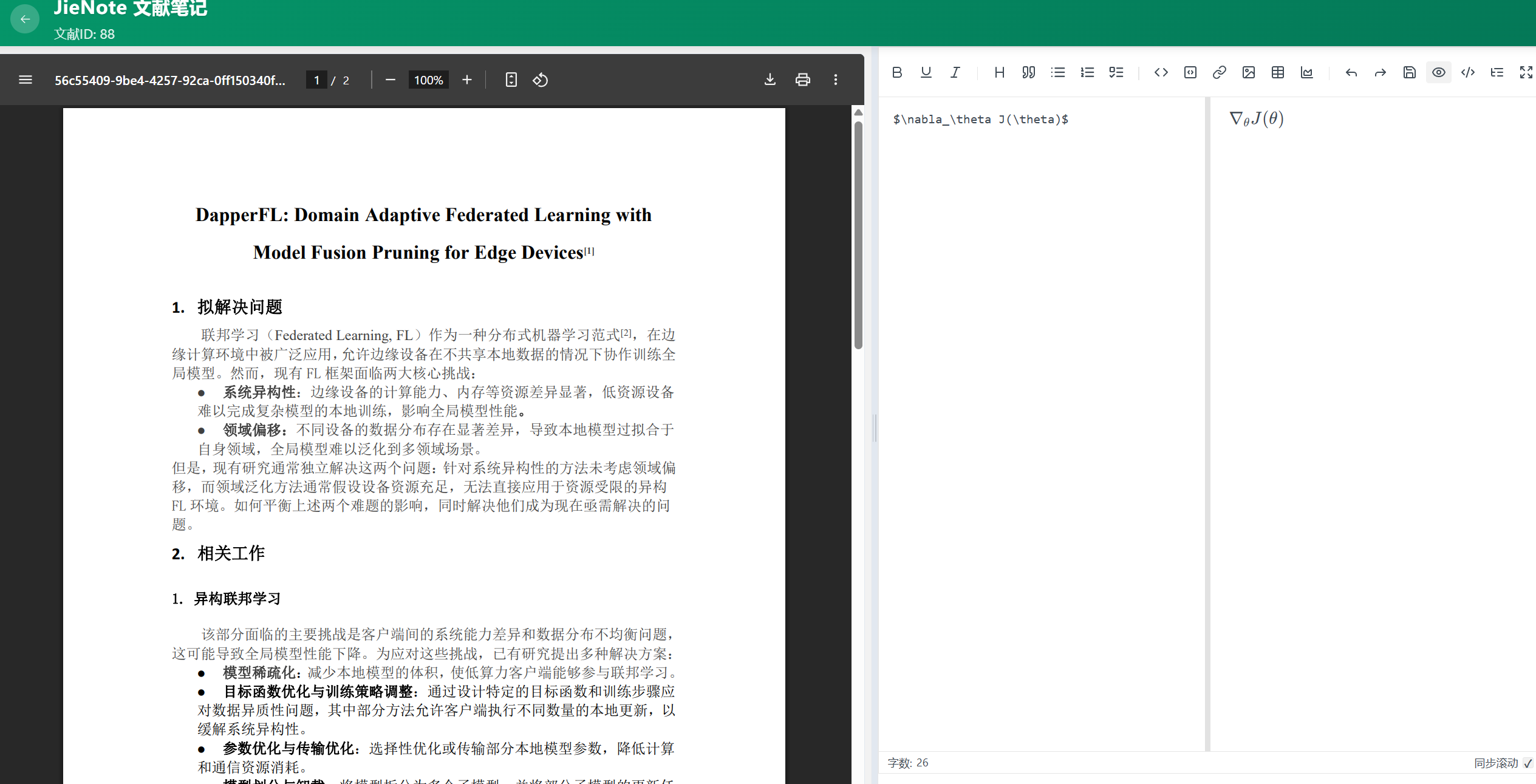Toggle the HTML source view icon
This screenshot has width=1536, height=784.
click(x=1467, y=73)
